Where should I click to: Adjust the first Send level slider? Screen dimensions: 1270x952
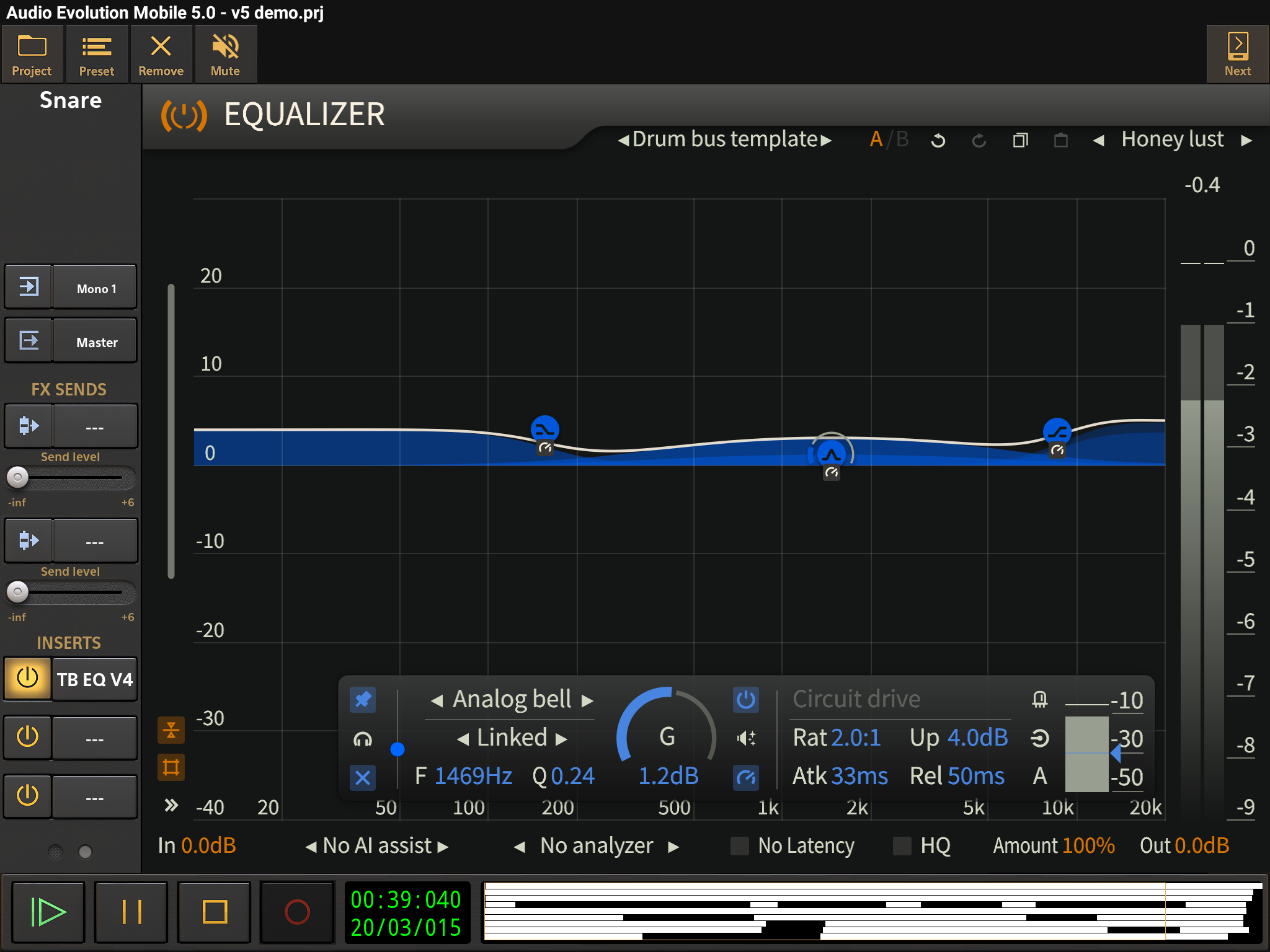70,477
